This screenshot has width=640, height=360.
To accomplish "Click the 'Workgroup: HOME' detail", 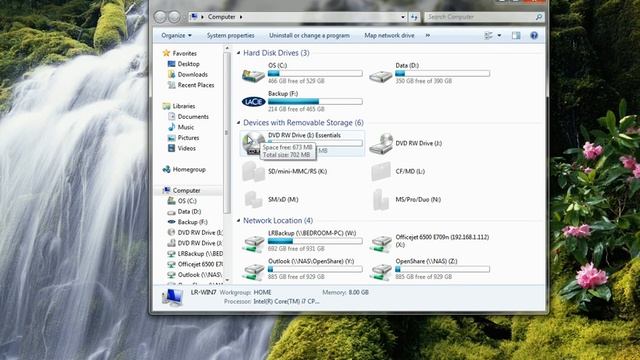I will (245, 292).
